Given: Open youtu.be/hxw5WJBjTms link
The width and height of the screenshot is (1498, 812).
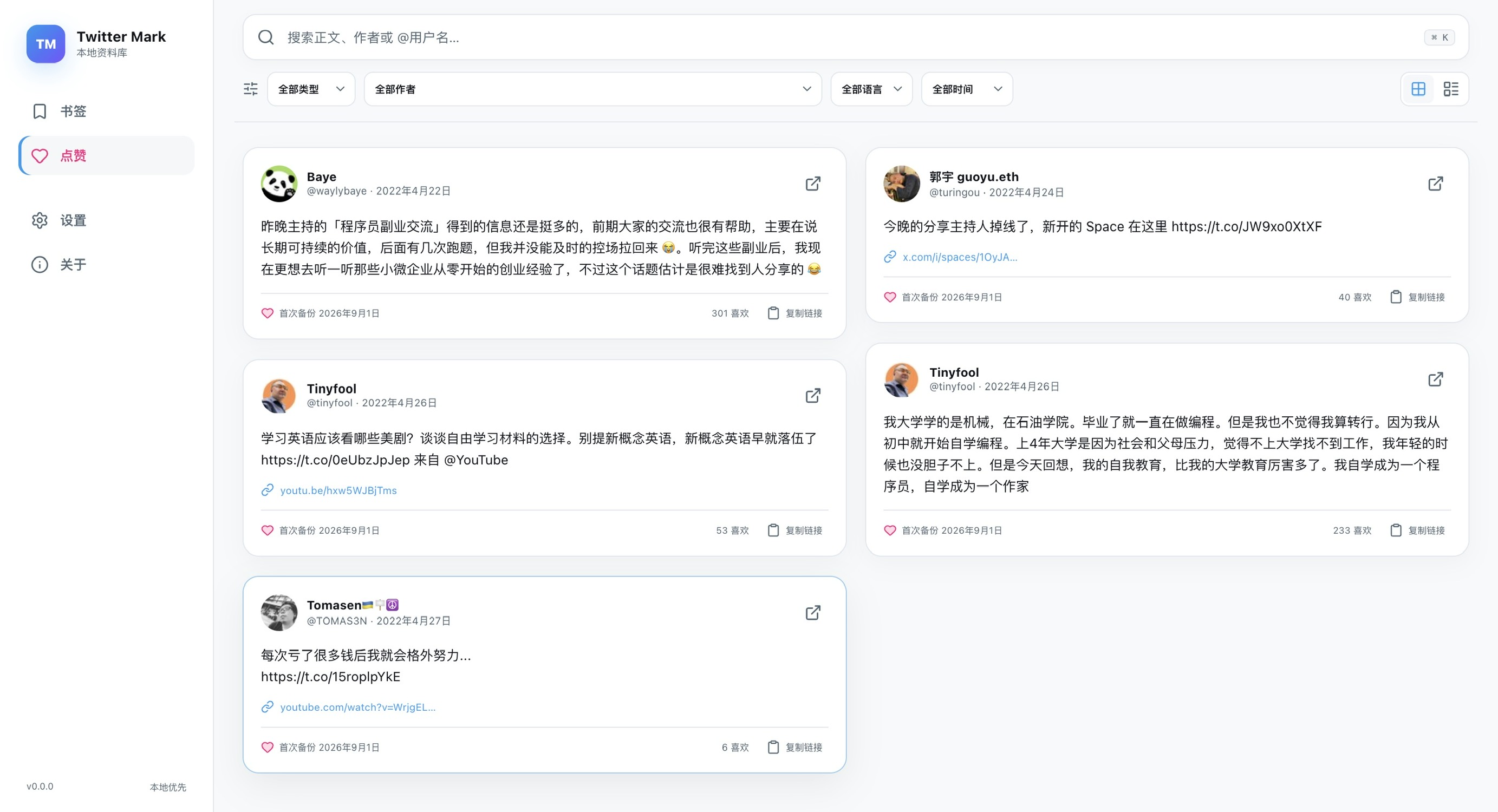Looking at the screenshot, I should point(338,490).
